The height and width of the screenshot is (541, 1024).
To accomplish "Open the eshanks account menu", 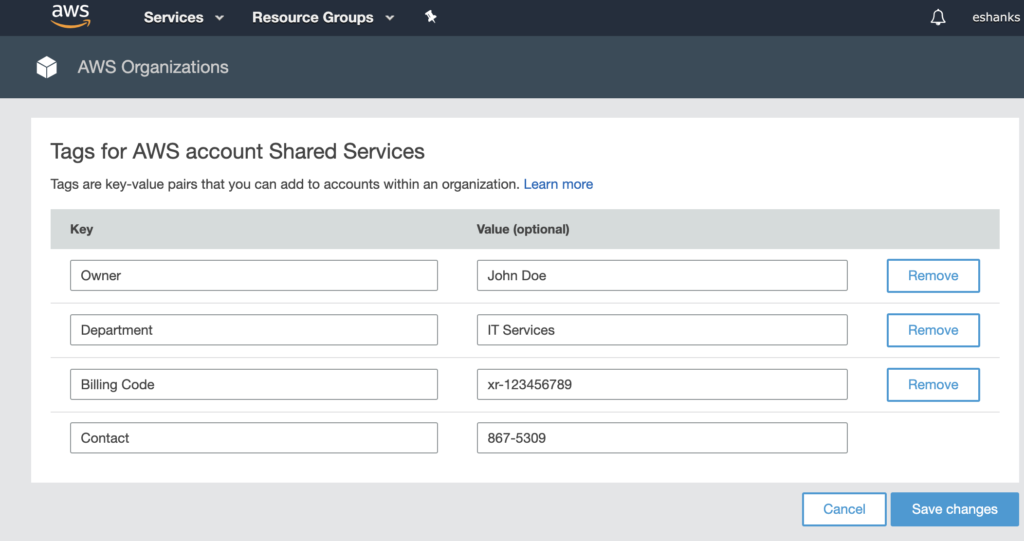I will click(995, 17).
